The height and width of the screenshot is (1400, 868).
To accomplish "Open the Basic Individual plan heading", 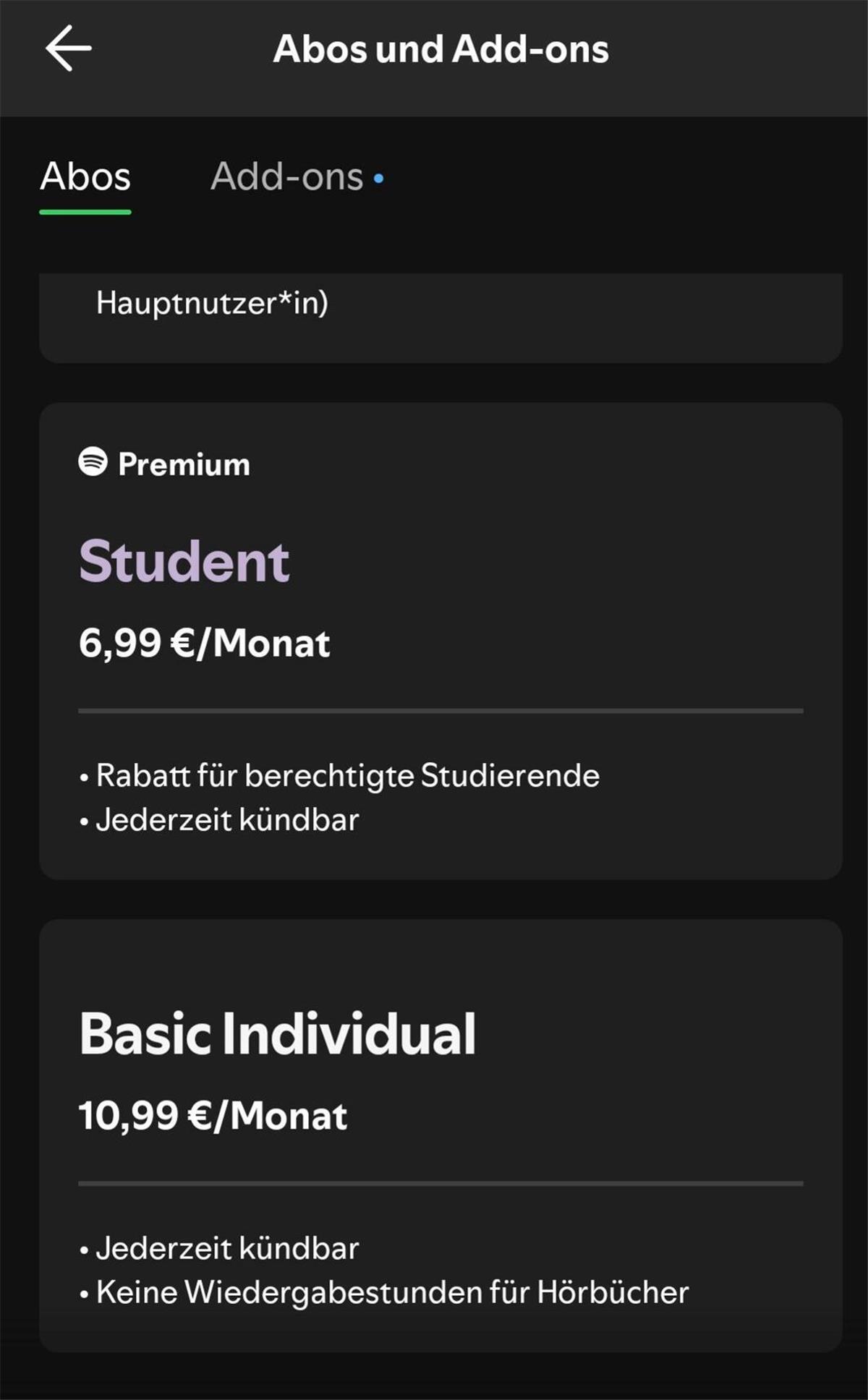I will point(278,1033).
